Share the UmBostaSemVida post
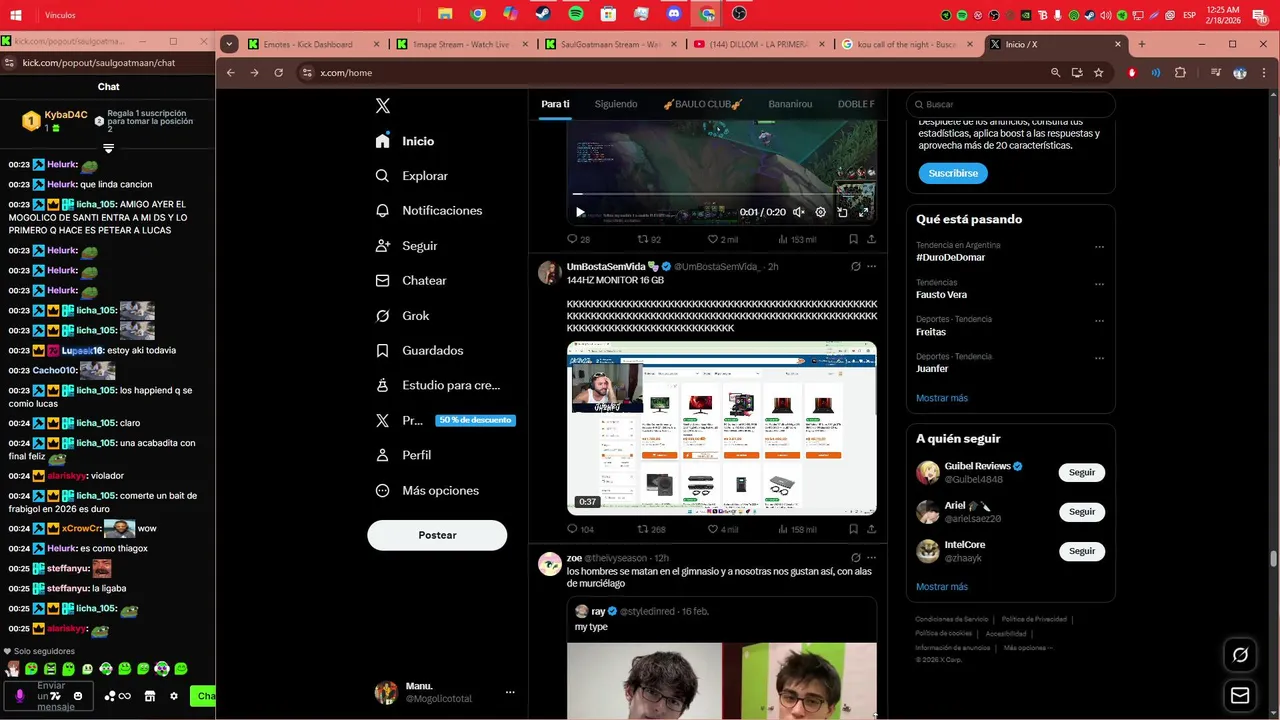The image size is (1280, 720). pyautogui.click(x=872, y=529)
